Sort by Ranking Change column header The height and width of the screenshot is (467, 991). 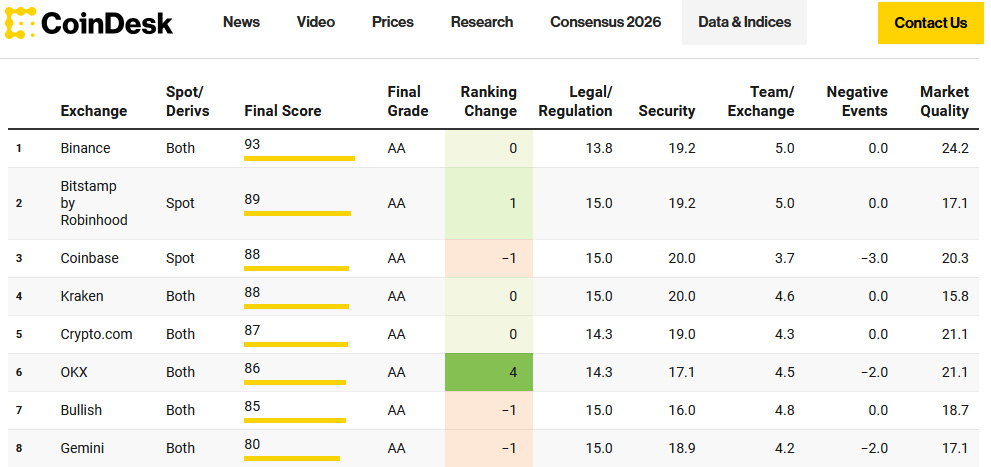488,102
